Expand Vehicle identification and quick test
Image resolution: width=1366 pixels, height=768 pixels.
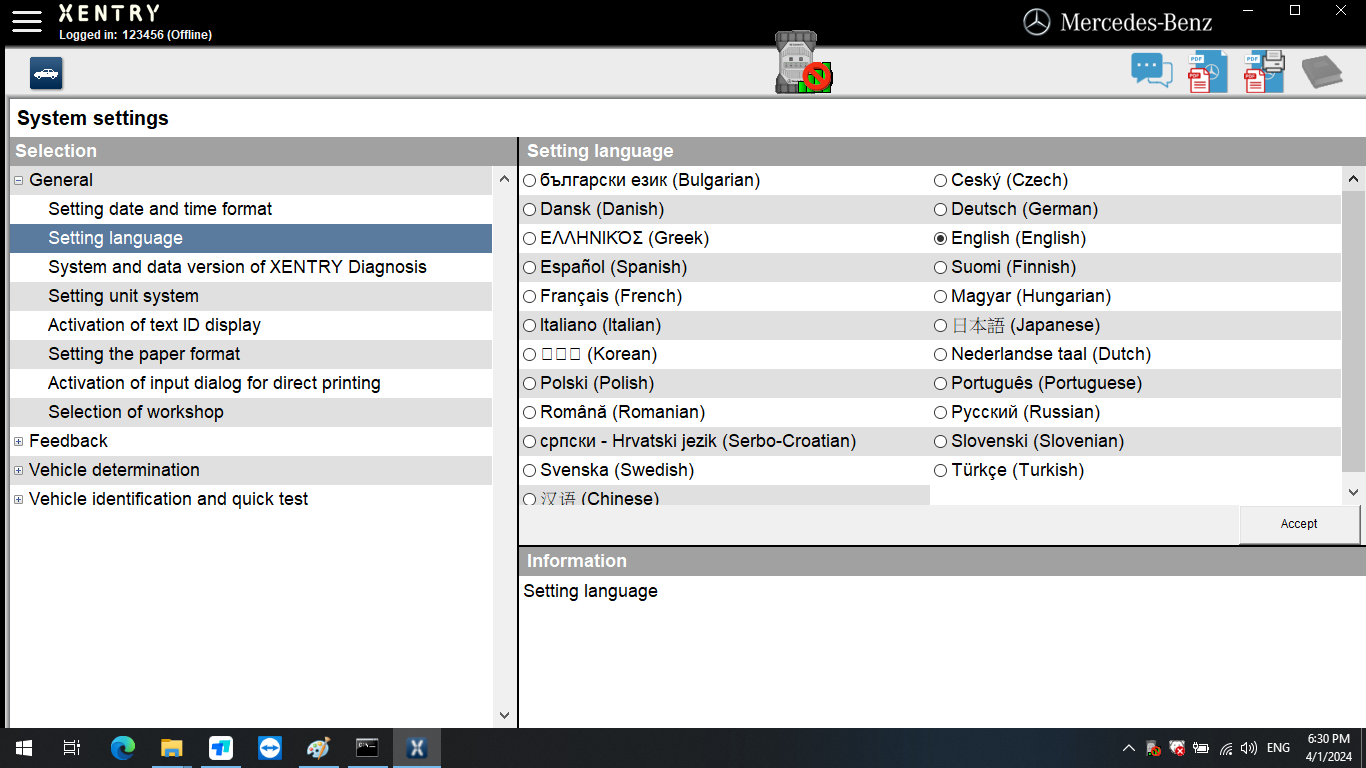pyautogui.click(x=19, y=500)
